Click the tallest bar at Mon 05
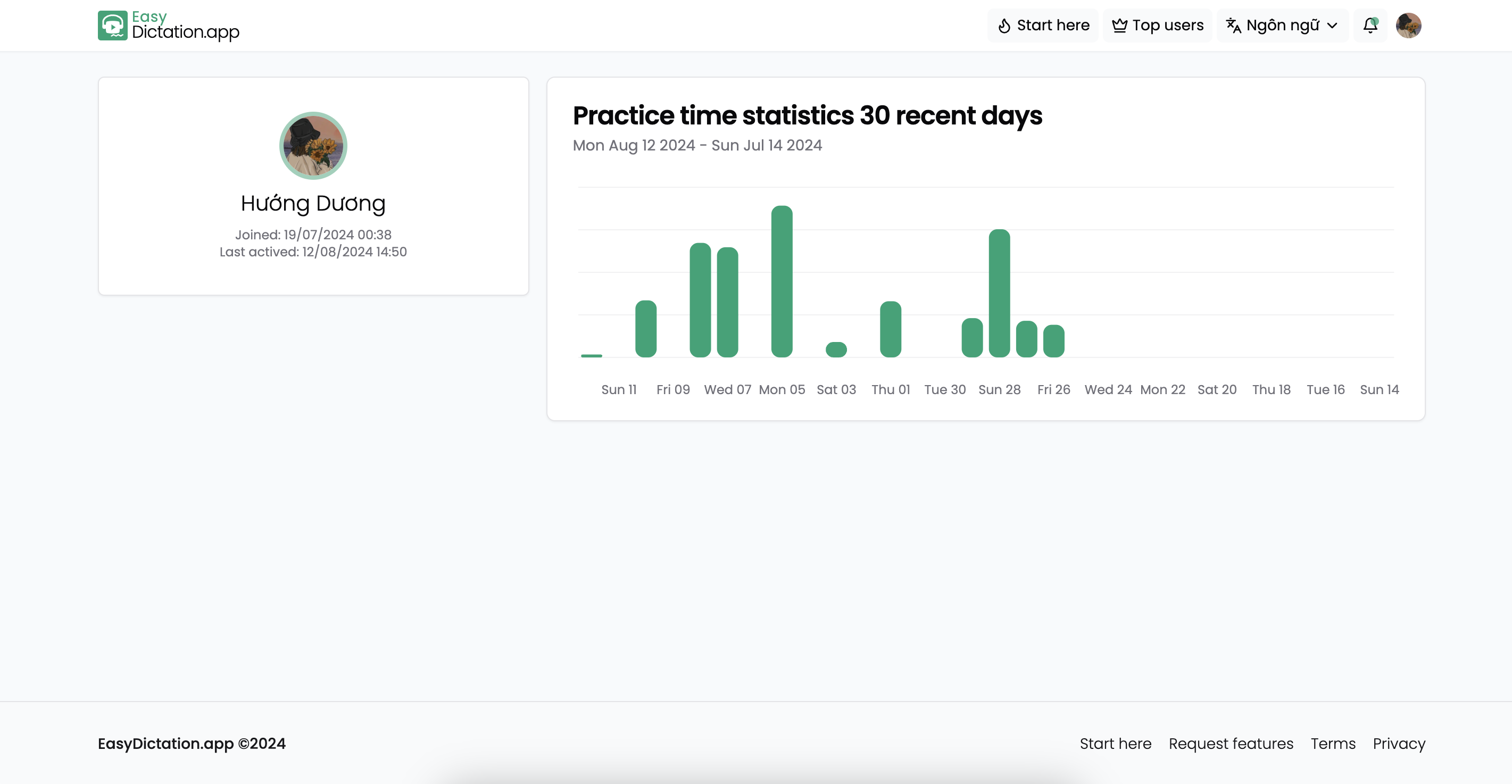The image size is (1512, 784). [781, 282]
